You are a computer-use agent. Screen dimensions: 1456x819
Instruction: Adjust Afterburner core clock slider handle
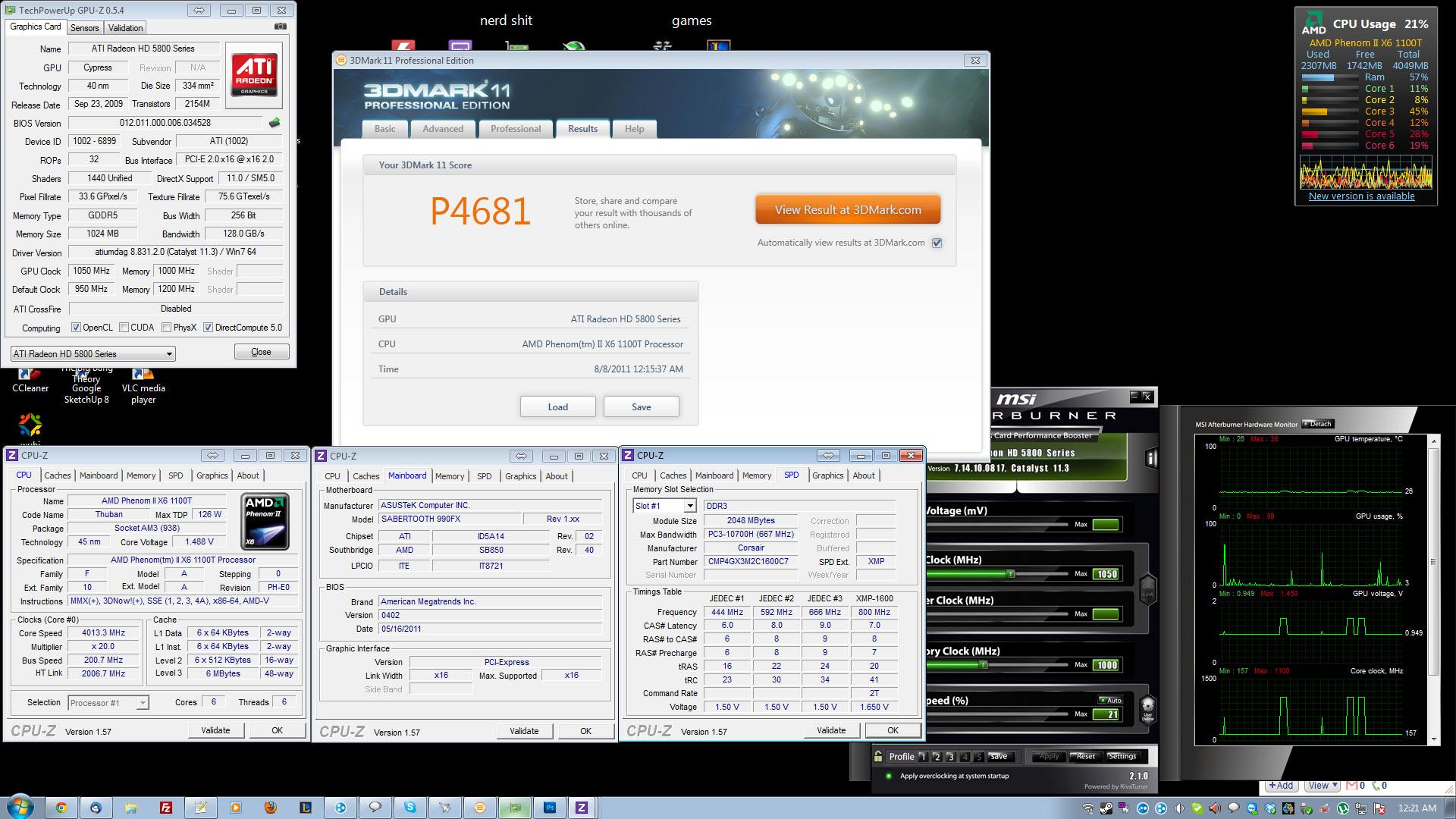coord(1010,574)
